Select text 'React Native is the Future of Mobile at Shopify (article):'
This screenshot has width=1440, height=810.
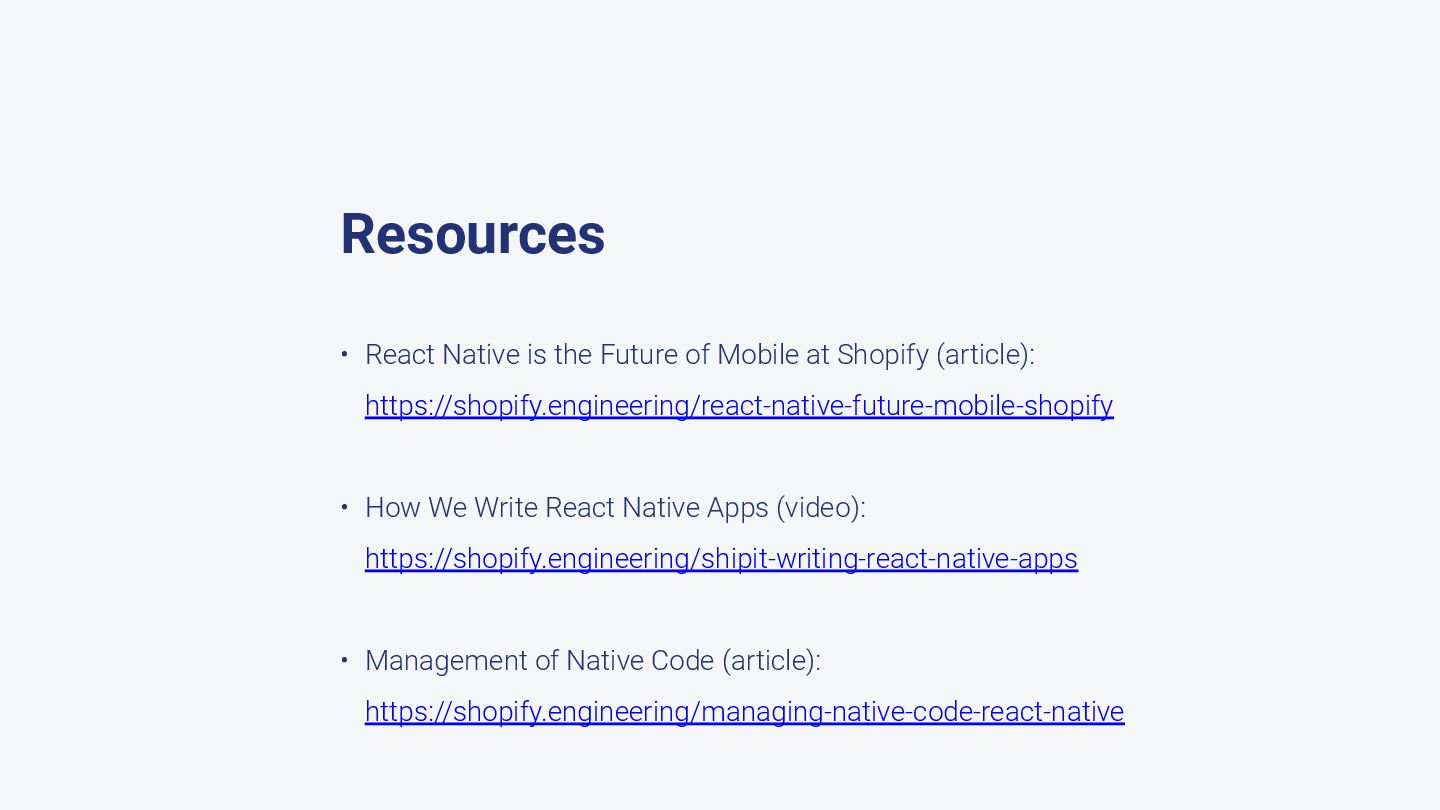click(700, 355)
